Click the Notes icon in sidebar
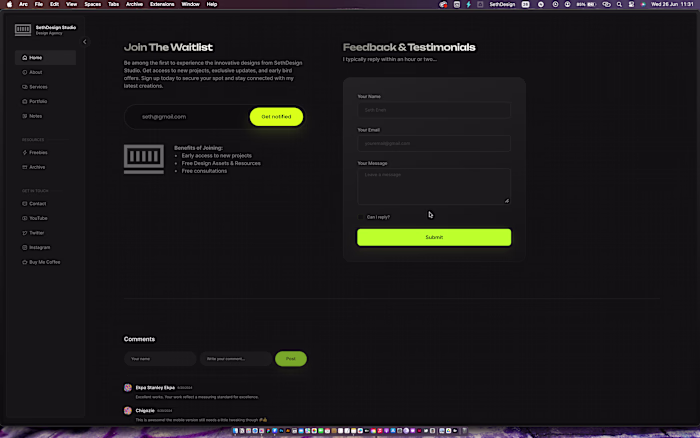 click(x=25, y=116)
